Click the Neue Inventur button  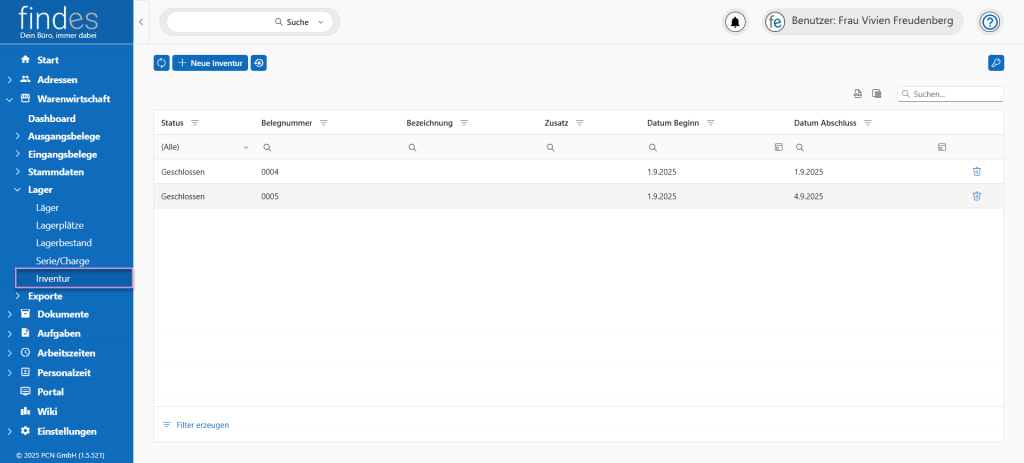click(210, 63)
